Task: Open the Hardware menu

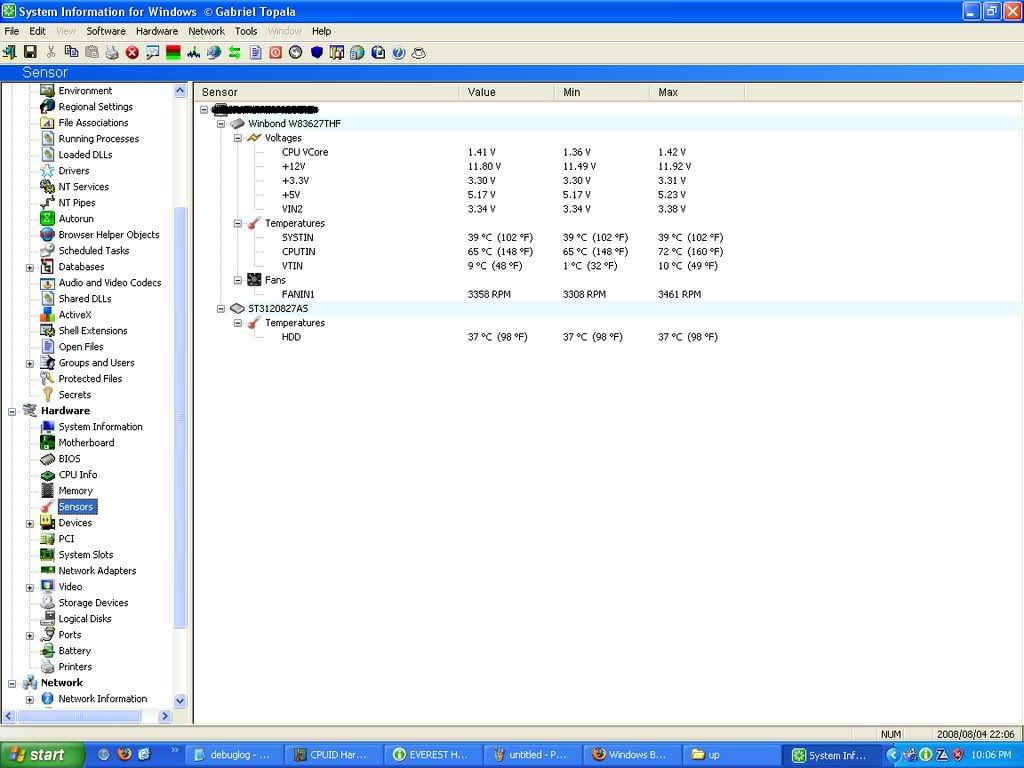Action: 157,31
